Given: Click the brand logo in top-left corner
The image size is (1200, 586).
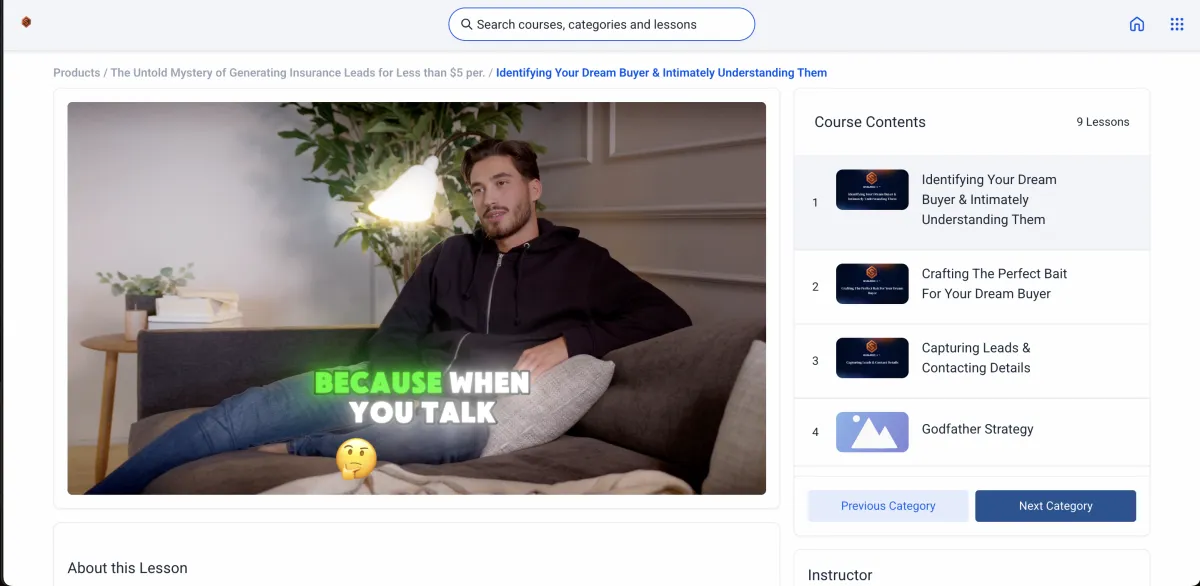Looking at the screenshot, I should (26, 22).
